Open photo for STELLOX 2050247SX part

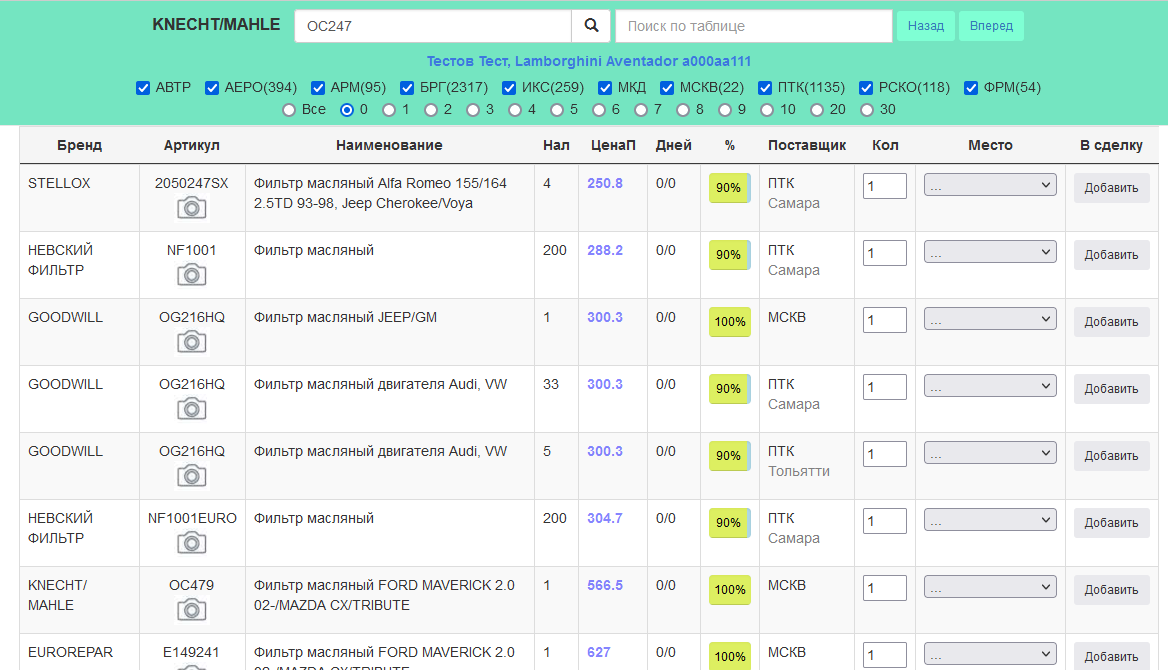click(192, 208)
